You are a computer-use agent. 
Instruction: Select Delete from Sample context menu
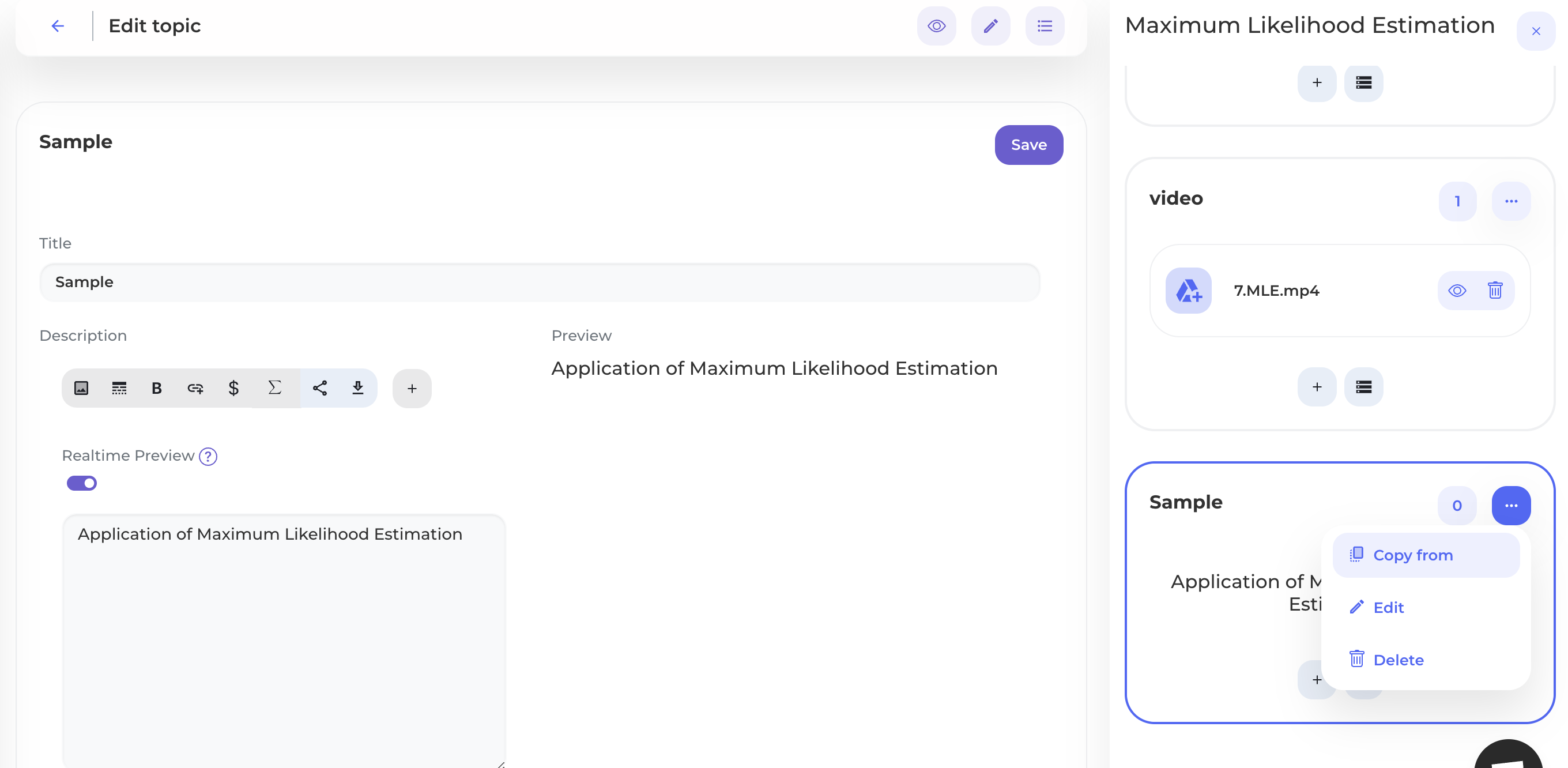(1399, 660)
